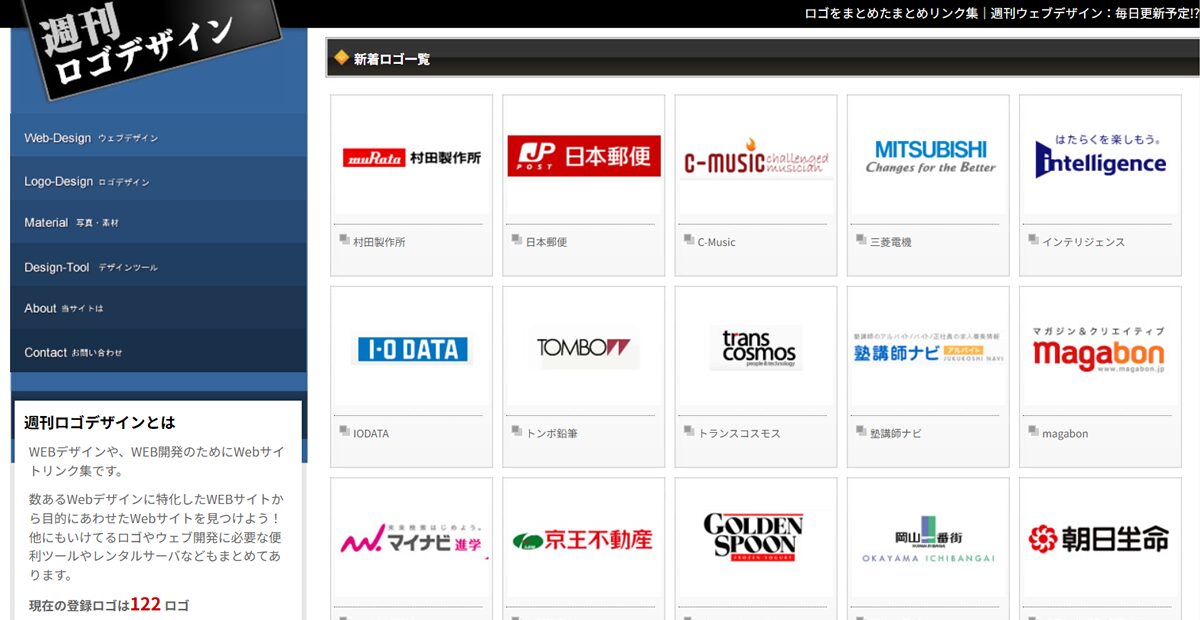View the 朝日生命 logo thumbnail
This screenshot has width=1200, height=620.
[x=1100, y=540]
